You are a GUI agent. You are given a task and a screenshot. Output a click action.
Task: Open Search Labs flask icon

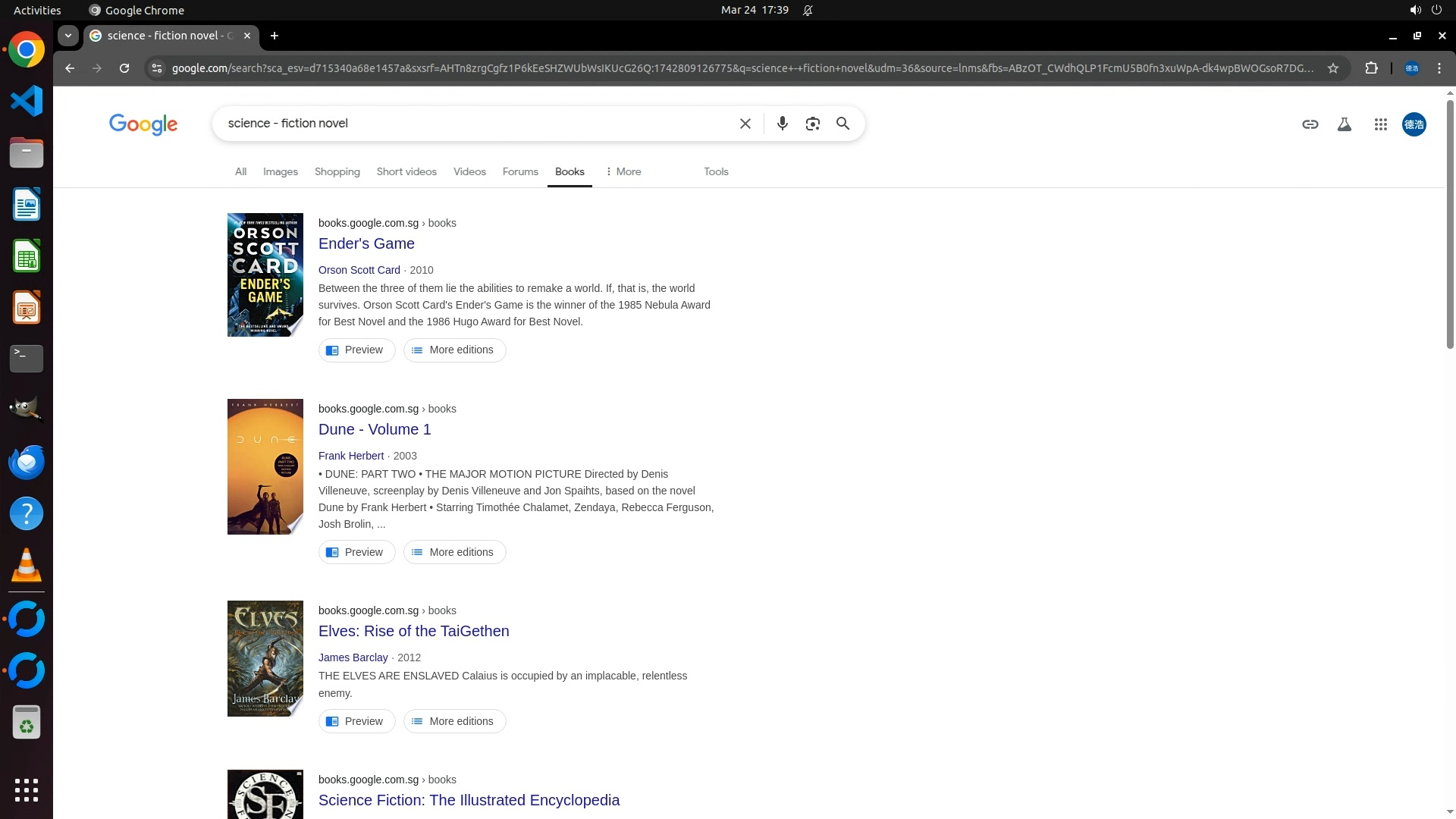pyautogui.click(x=1344, y=124)
